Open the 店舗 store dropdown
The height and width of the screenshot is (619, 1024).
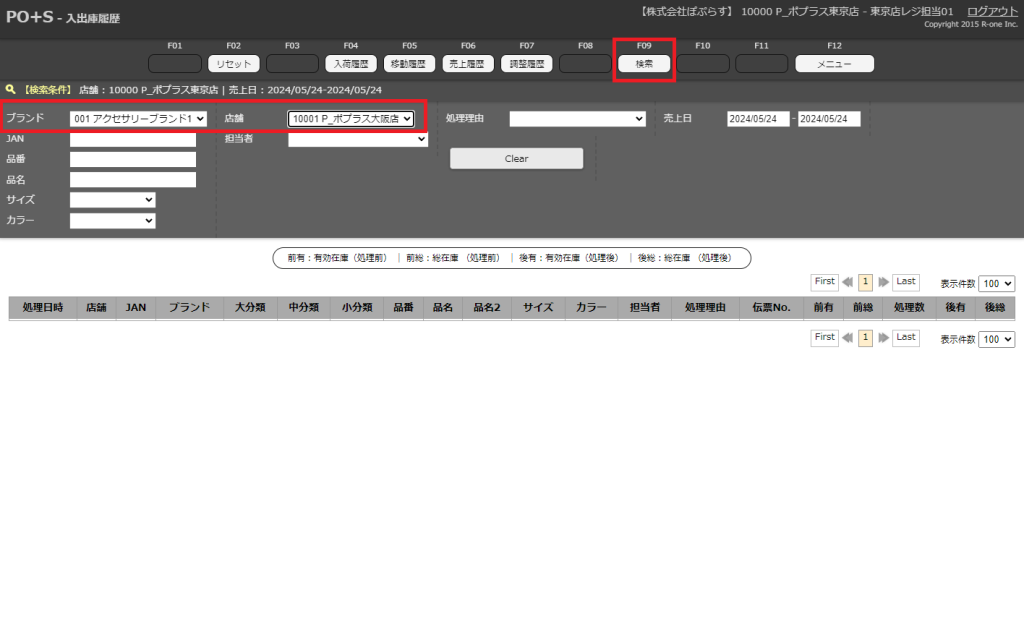click(351, 119)
